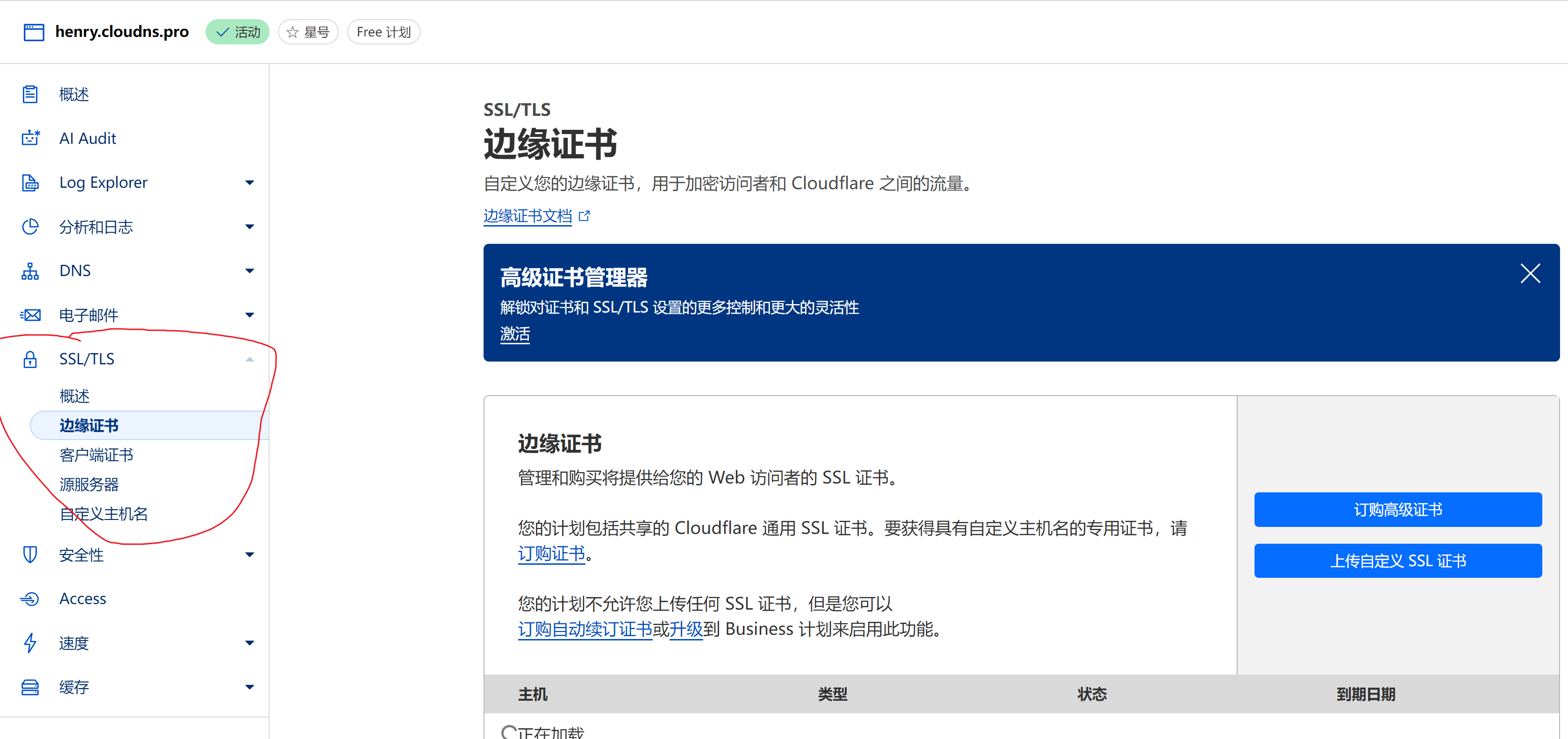Click the AI Audit robot icon

[30, 138]
